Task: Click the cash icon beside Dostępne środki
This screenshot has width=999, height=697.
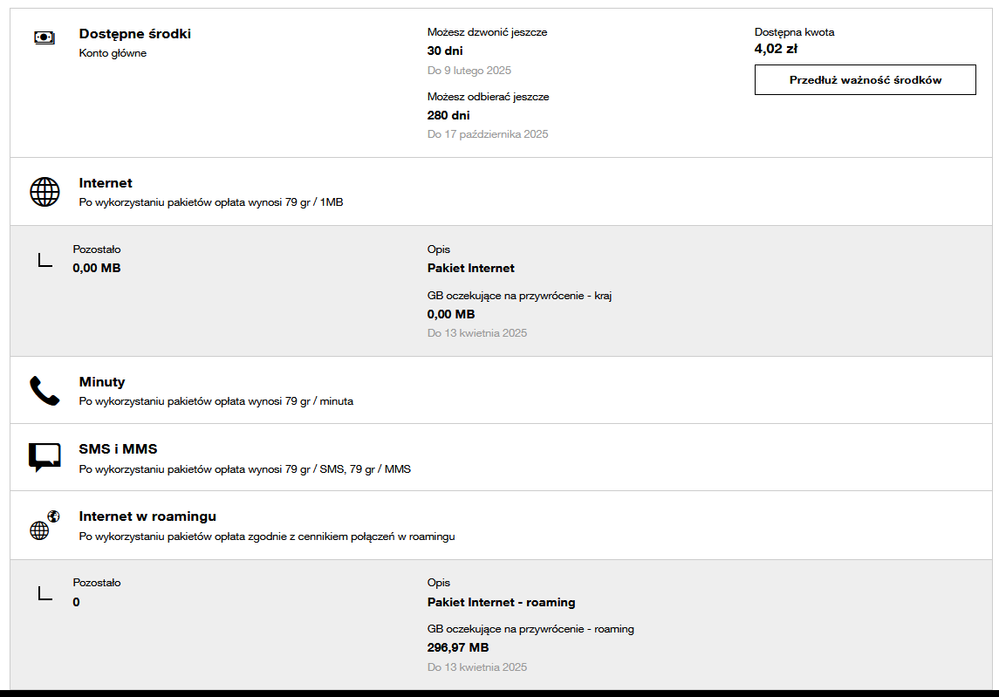Action: coord(44,37)
